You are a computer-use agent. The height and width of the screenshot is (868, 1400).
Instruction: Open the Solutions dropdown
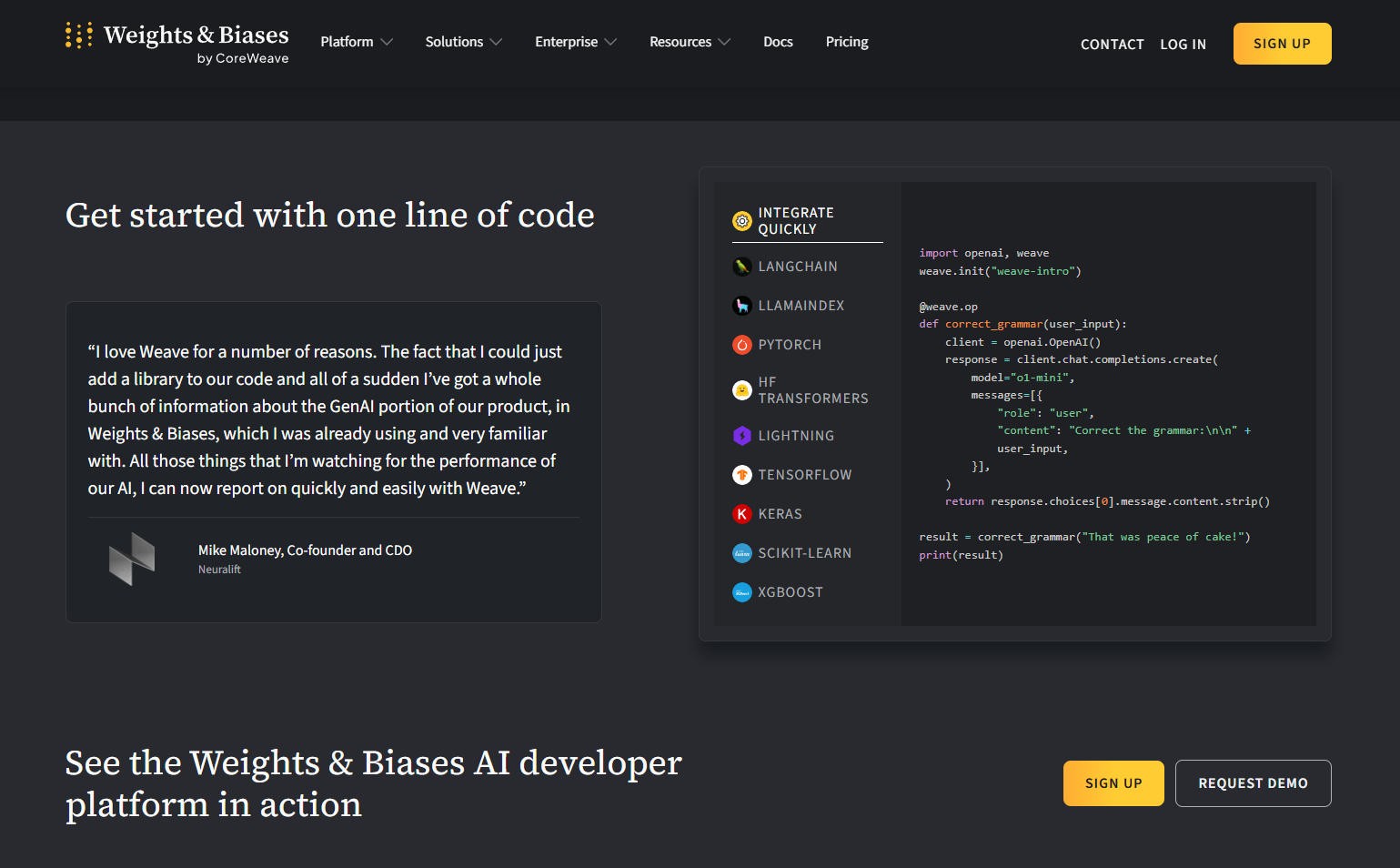tap(462, 42)
